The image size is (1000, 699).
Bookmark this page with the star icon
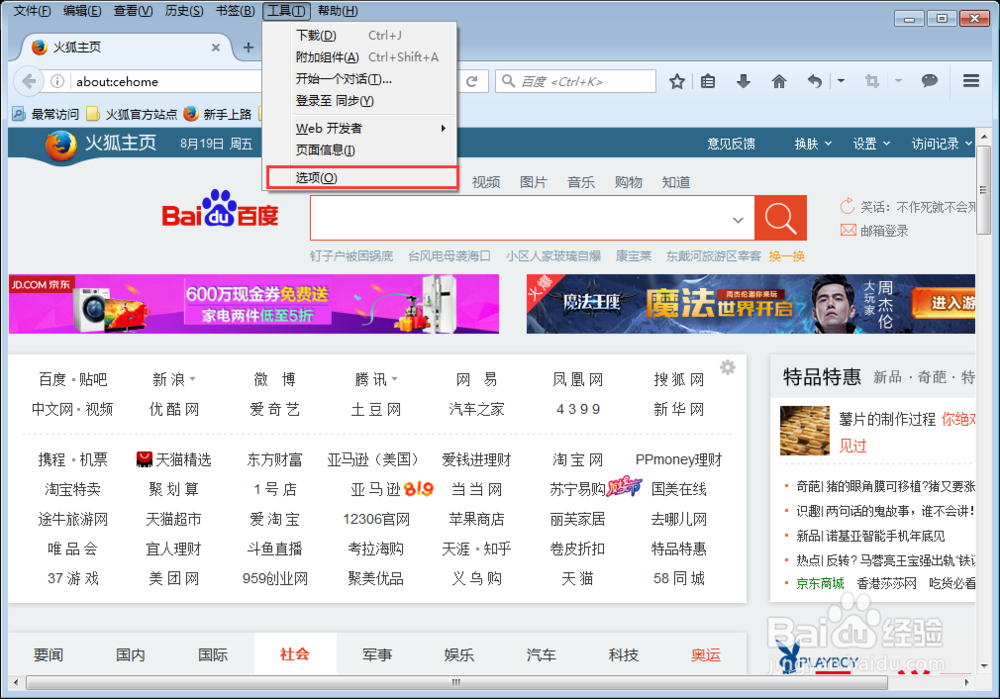(677, 81)
